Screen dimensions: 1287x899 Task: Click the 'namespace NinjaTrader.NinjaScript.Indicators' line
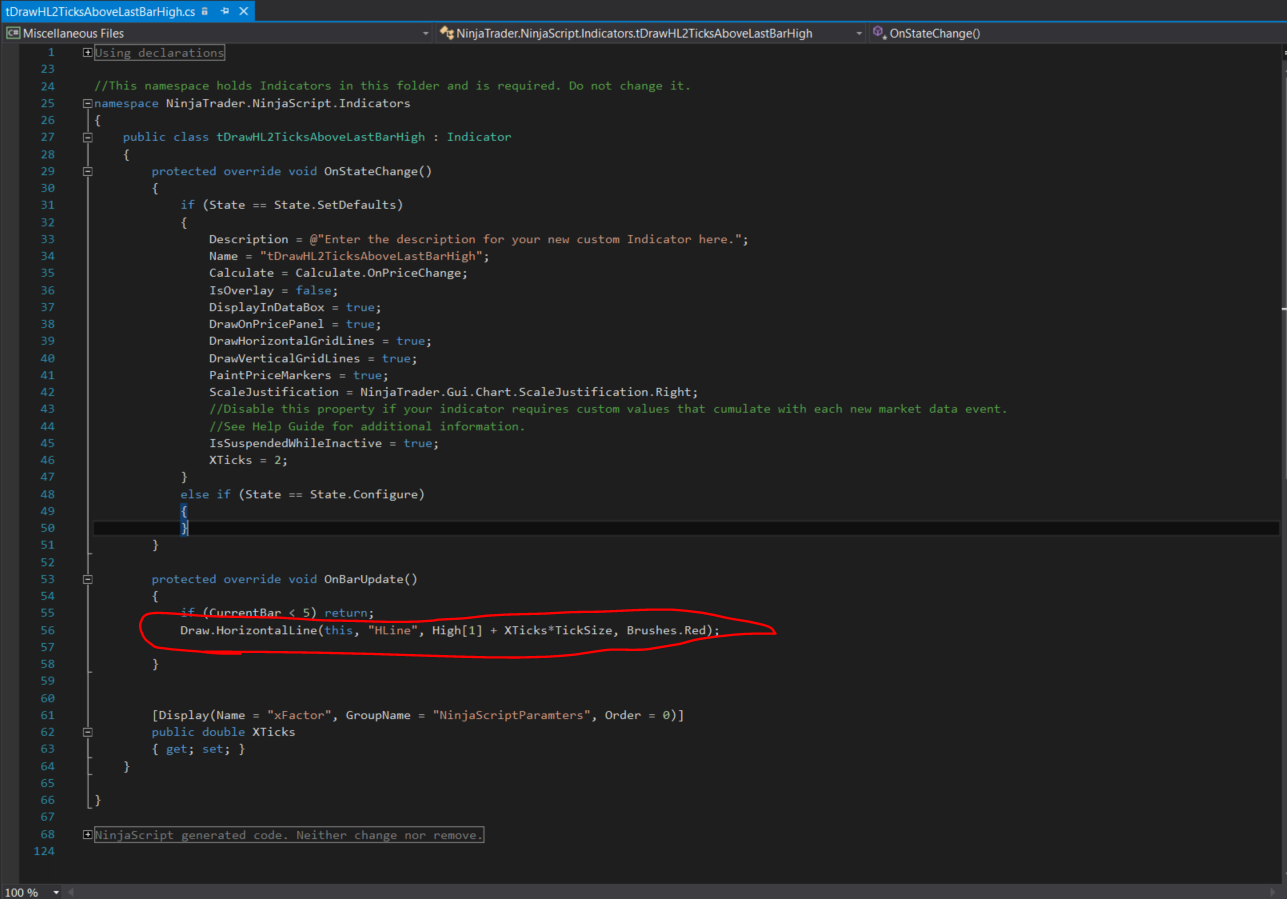click(252, 103)
